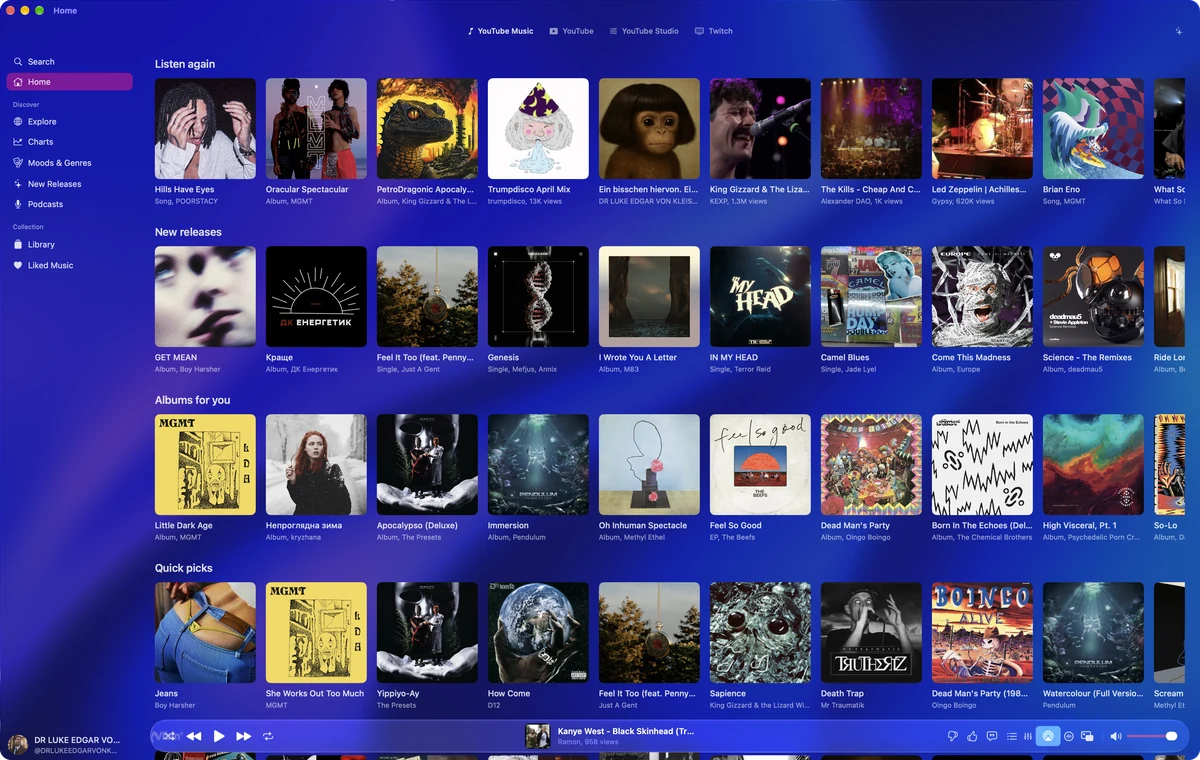Open the Quick picks heading

pyautogui.click(x=184, y=568)
